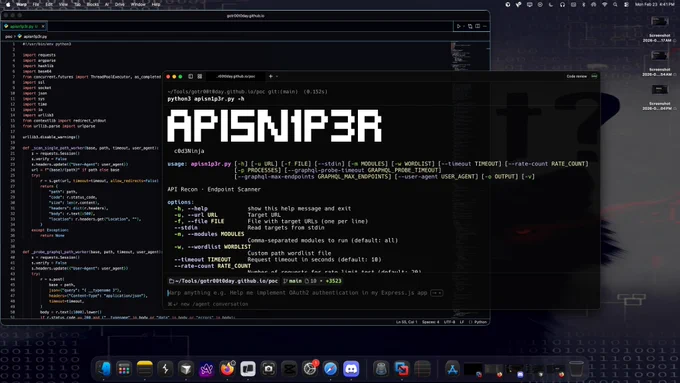Open the Warp application menu

(x=21, y=4)
